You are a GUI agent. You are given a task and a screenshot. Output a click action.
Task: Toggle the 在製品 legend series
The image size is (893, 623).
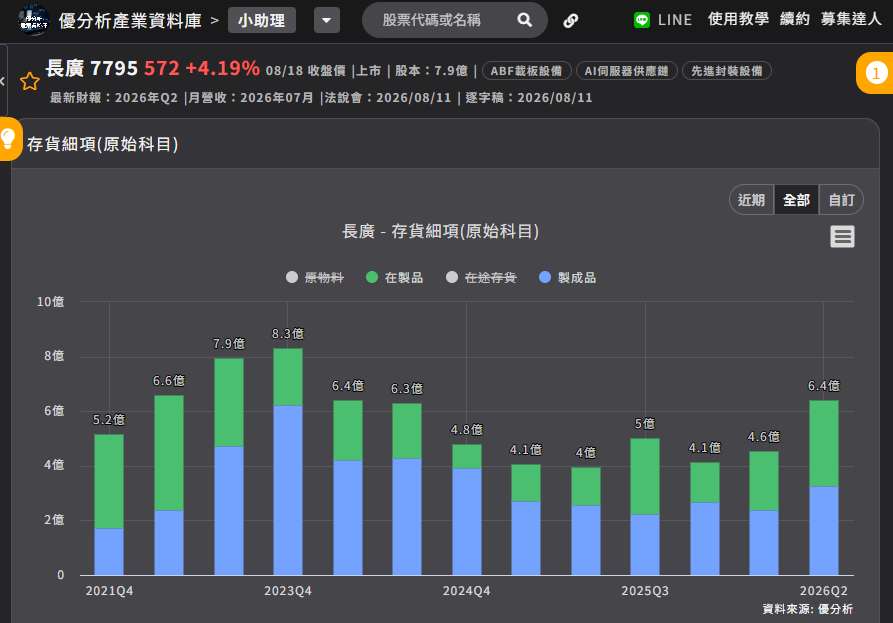pyautogui.click(x=395, y=277)
